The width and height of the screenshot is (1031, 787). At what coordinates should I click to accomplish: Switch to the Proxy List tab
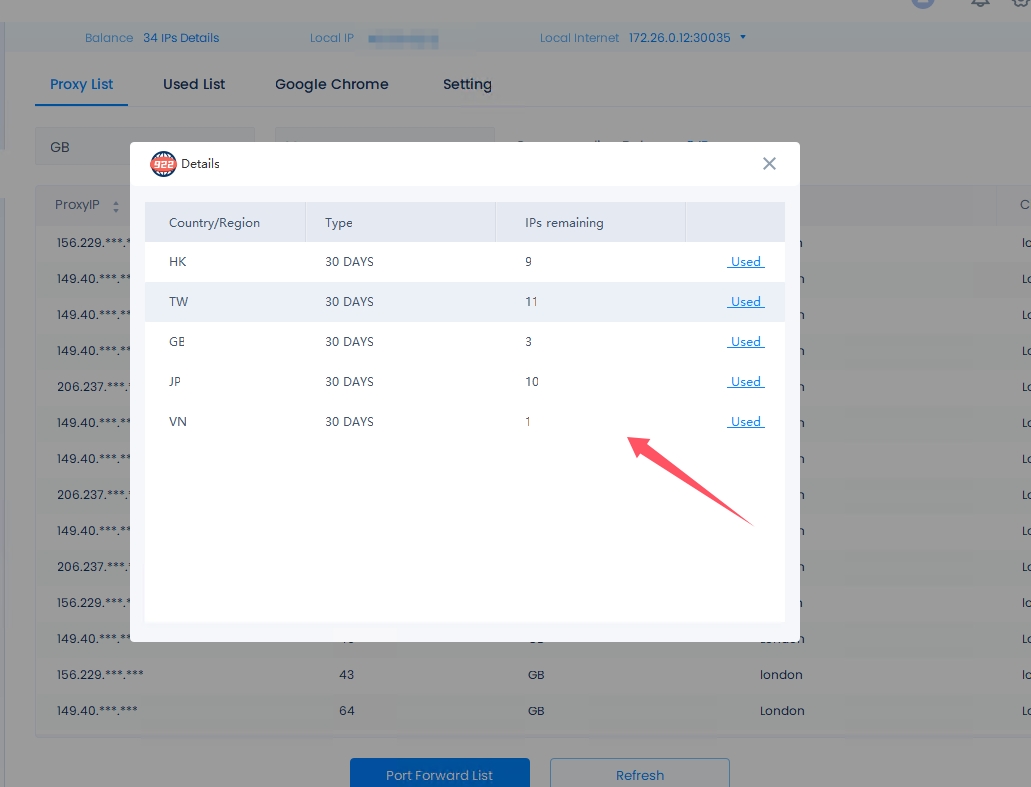pos(82,84)
